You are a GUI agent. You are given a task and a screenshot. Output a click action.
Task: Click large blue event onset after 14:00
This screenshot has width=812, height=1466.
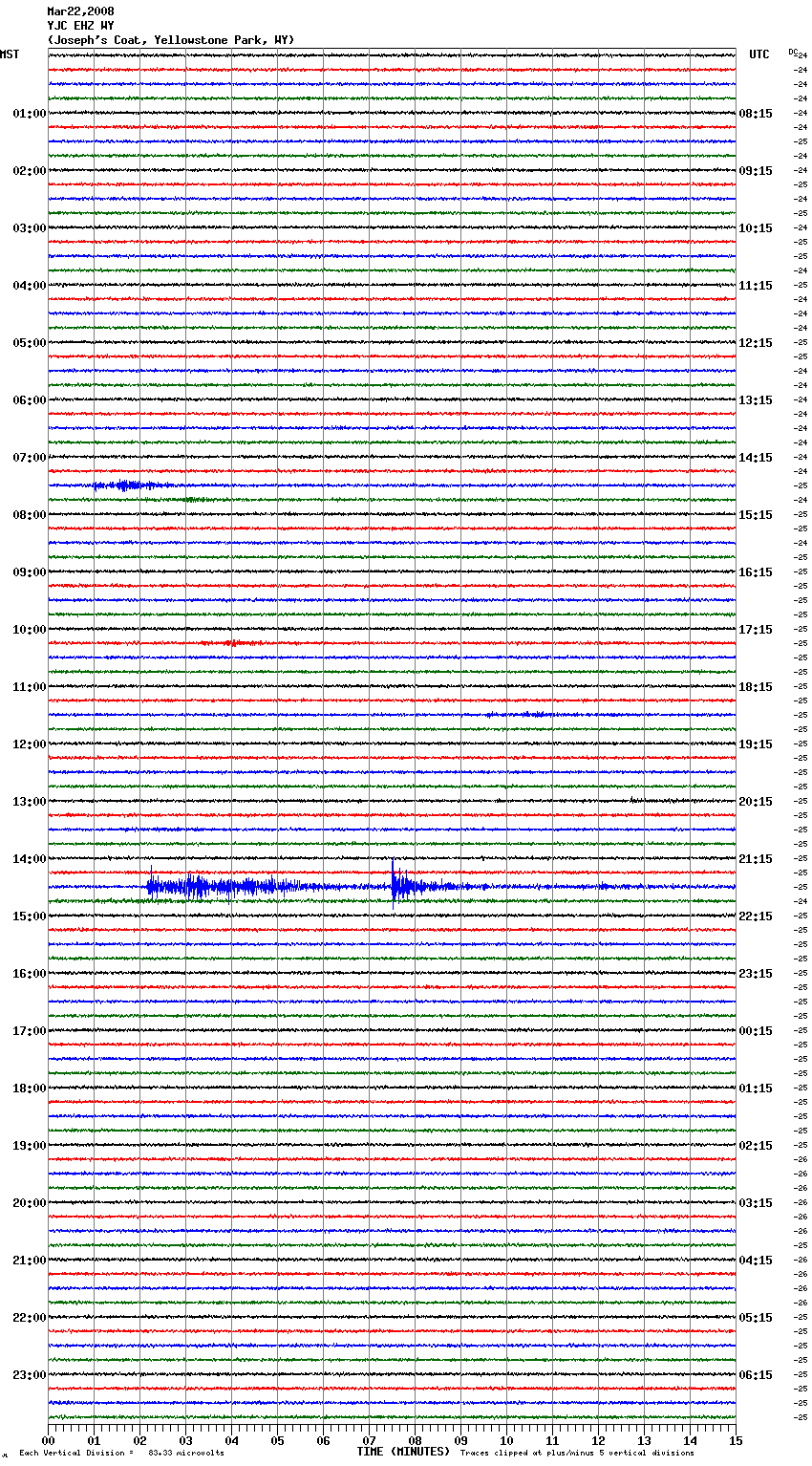coord(150,885)
